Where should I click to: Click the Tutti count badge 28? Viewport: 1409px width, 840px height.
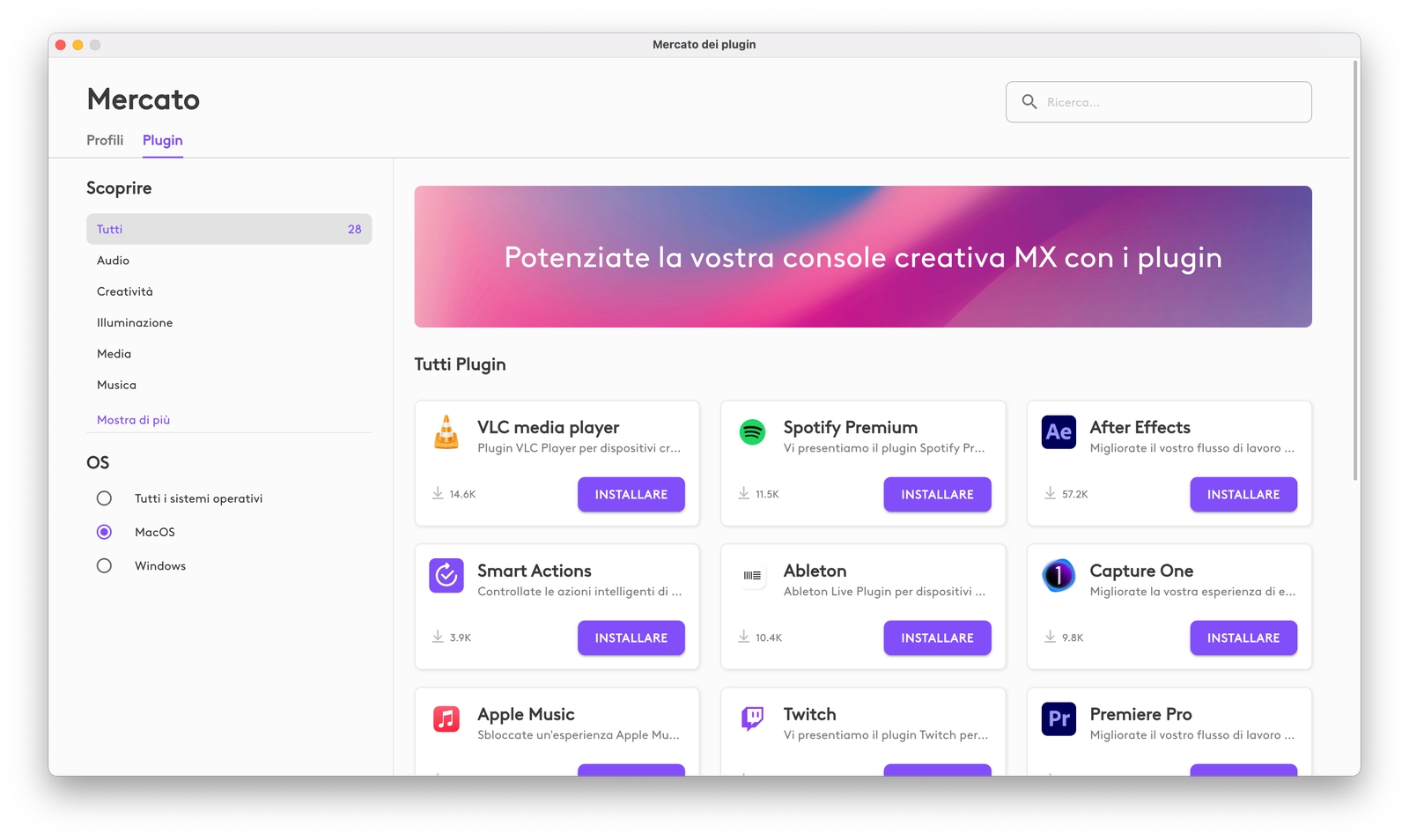coord(354,229)
